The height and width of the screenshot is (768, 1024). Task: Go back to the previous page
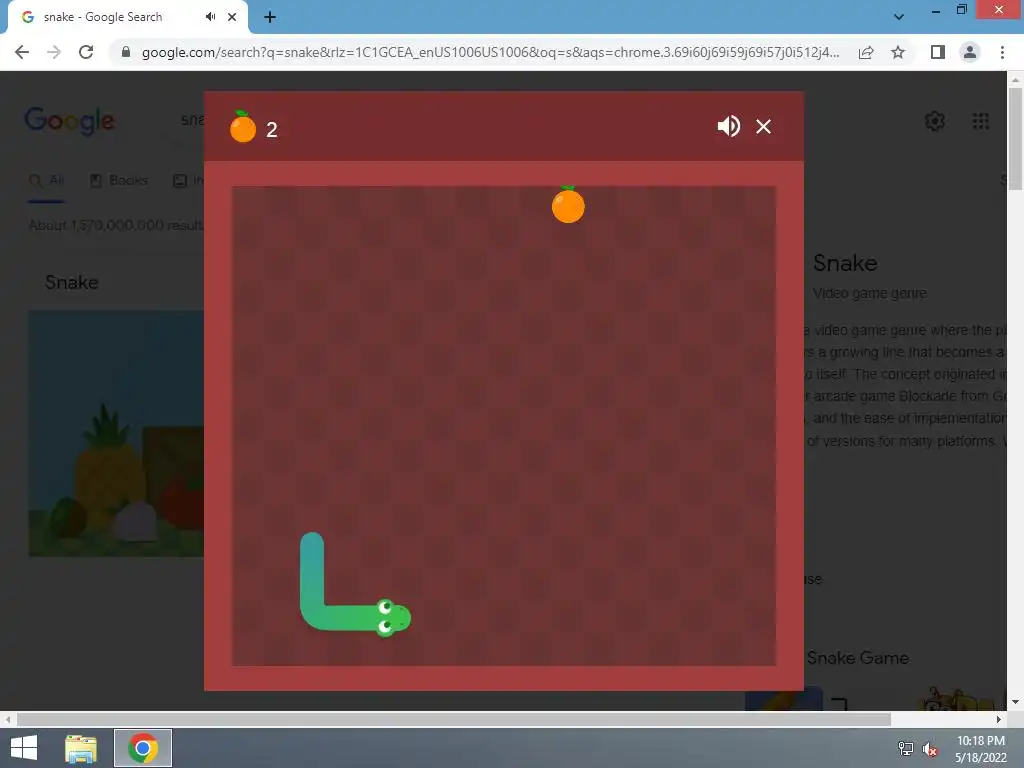pyautogui.click(x=22, y=52)
